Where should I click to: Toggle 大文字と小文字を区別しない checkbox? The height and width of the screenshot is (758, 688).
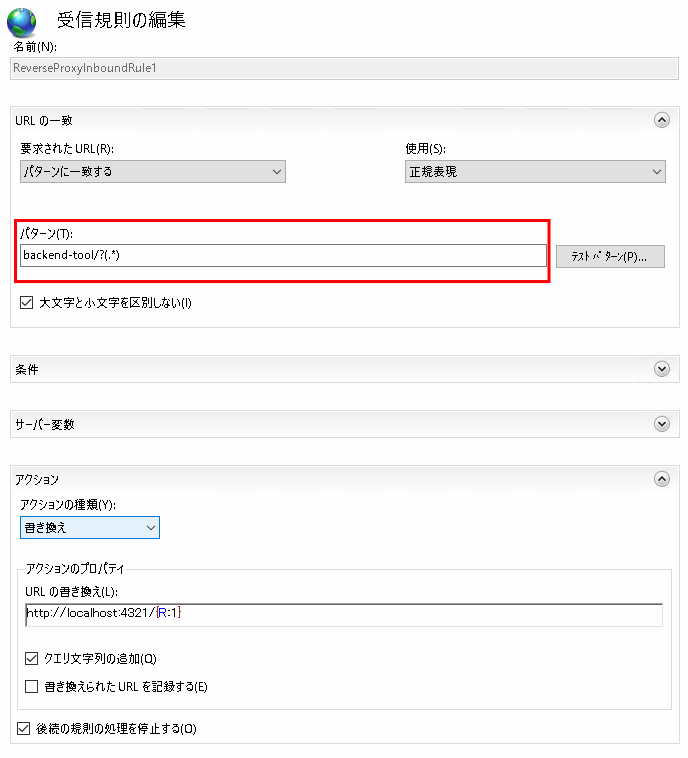(x=27, y=303)
